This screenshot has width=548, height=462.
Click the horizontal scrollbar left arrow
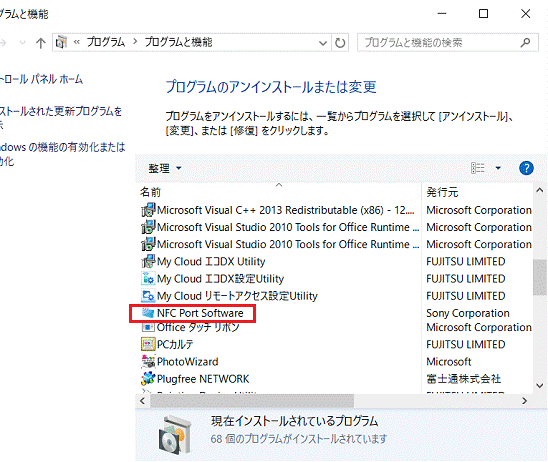pyautogui.click(x=142, y=401)
